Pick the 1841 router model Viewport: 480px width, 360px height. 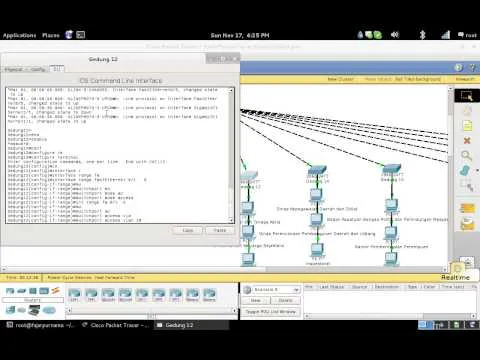[x=74, y=295]
